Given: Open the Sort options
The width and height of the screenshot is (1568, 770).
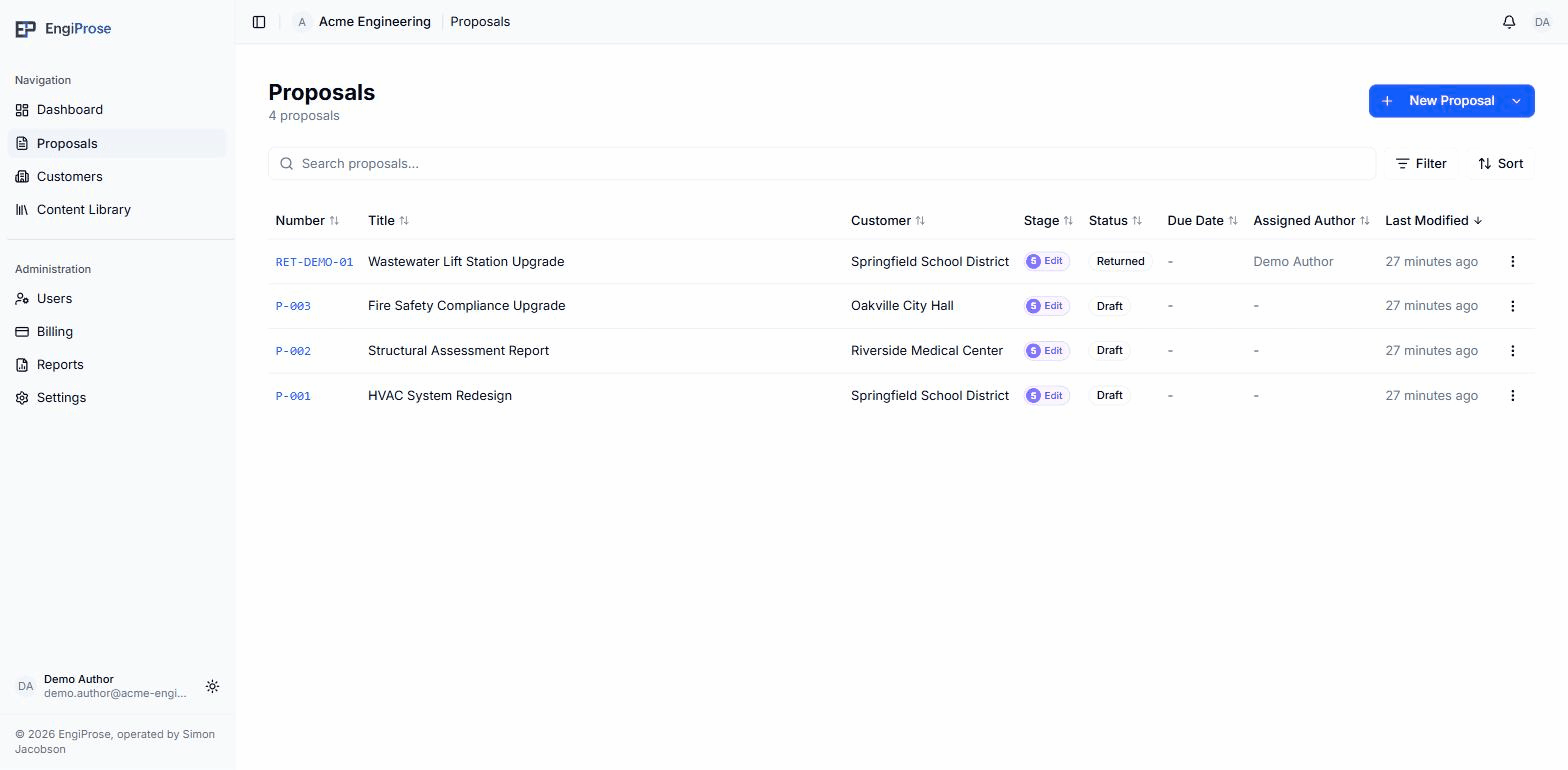Looking at the screenshot, I should 1501,164.
